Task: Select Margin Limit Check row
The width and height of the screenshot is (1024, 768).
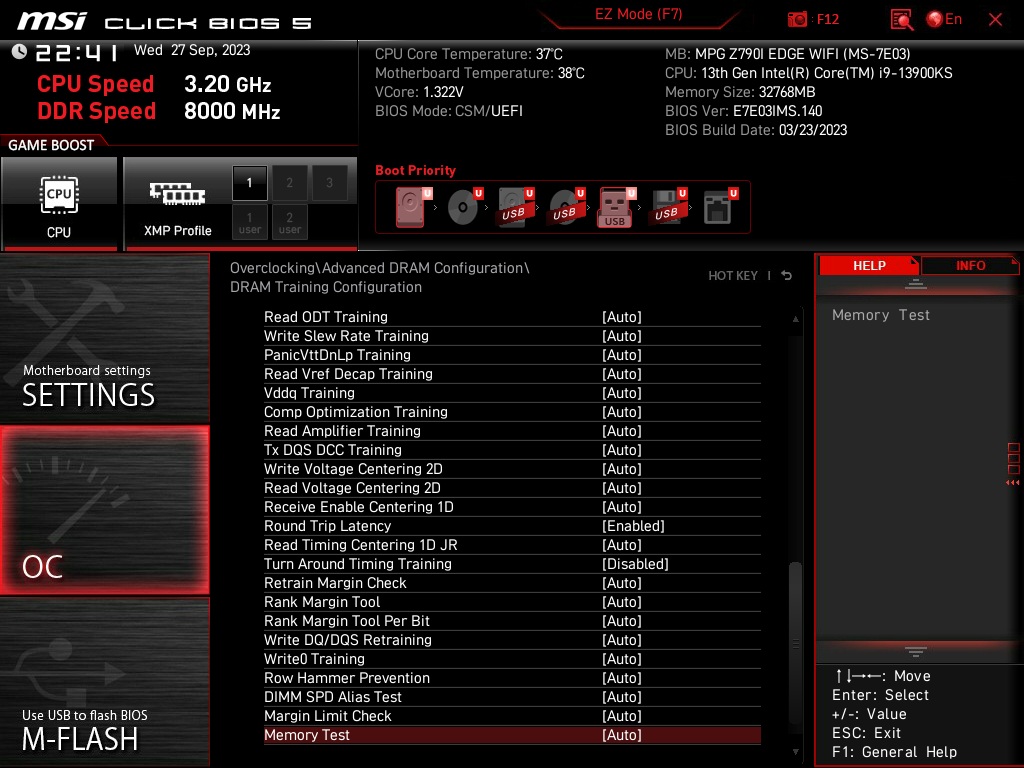Action: pyautogui.click(x=512, y=716)
